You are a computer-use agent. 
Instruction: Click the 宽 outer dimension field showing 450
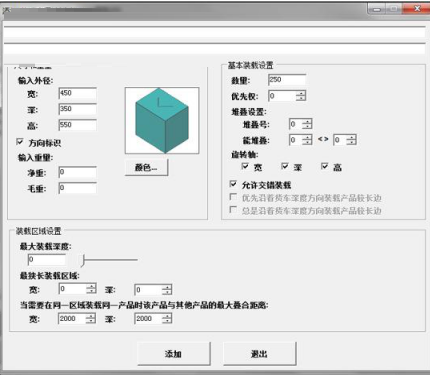pyautogui.click(x=78, y=93)
